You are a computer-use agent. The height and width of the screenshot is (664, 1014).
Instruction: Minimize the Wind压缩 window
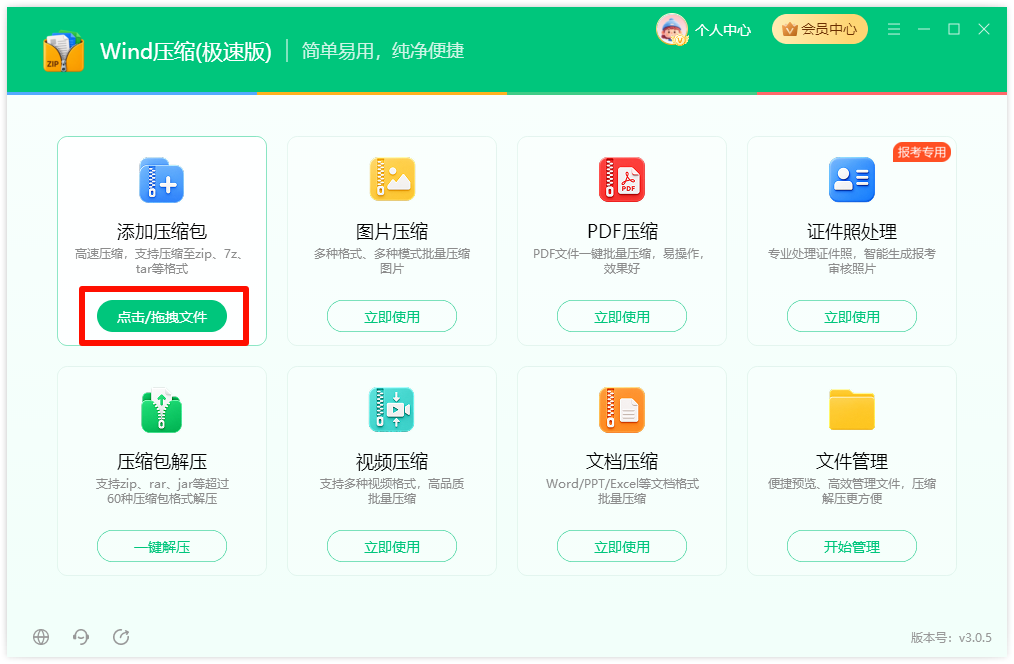(x=923, y=29)
